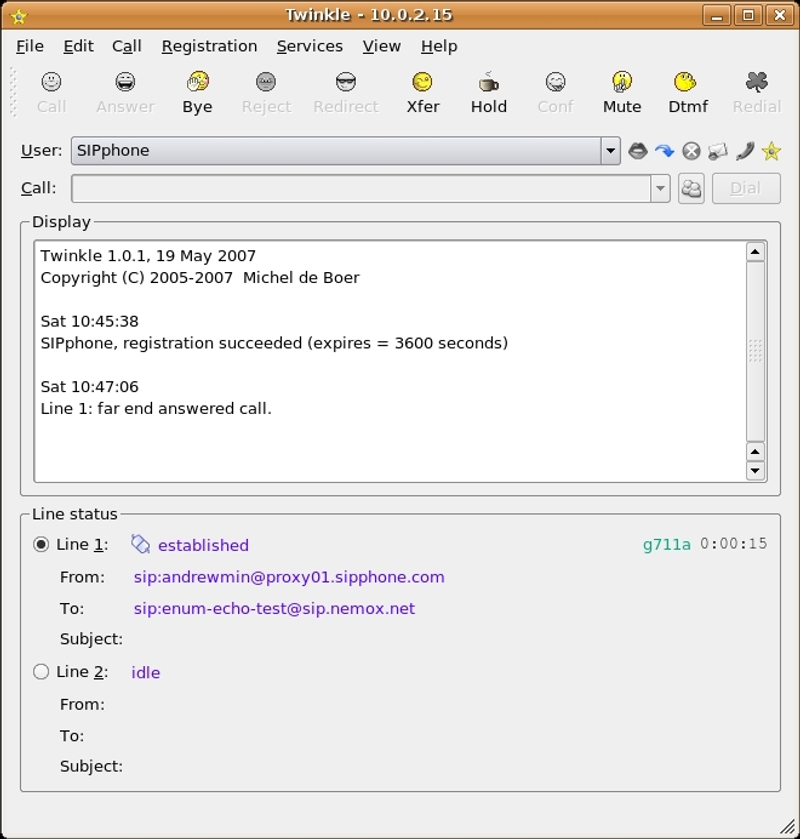Click the 'g711a' codec label

pos(667,545)
